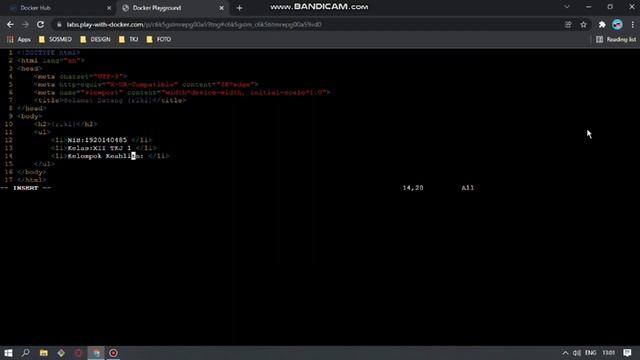
Task: Open the volume control in tray
Action: [577, 353]
